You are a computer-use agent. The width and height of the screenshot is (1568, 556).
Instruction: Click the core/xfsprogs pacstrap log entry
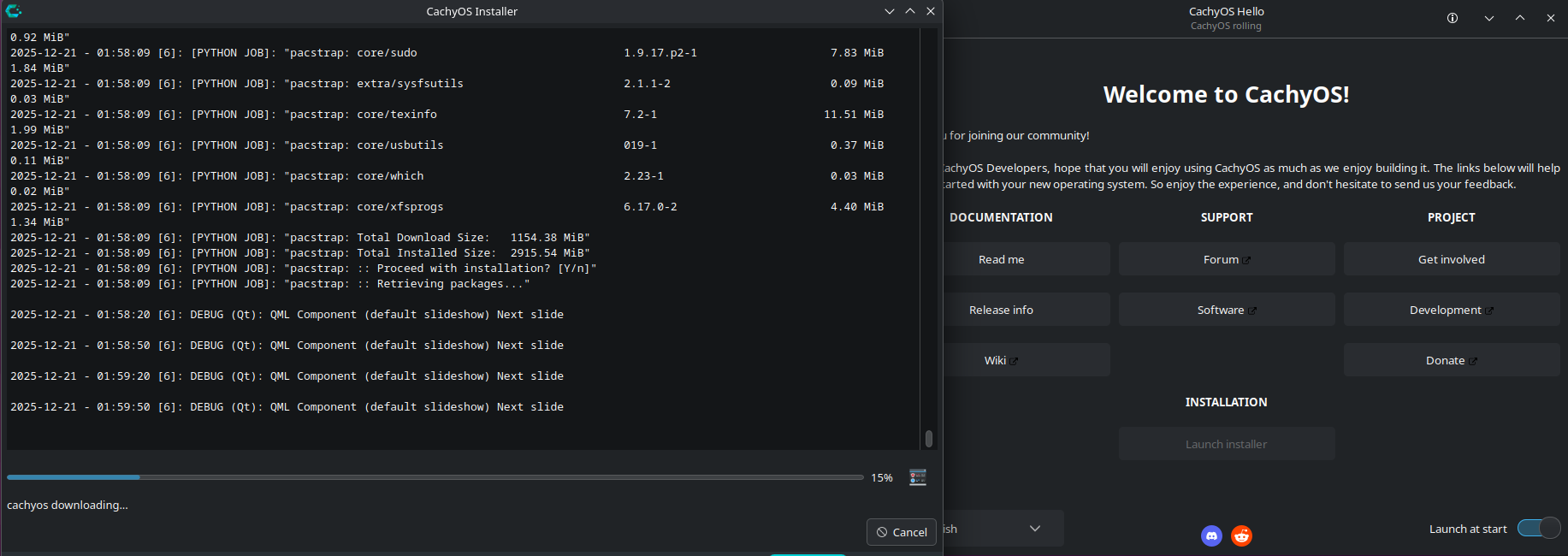[447, 207]
